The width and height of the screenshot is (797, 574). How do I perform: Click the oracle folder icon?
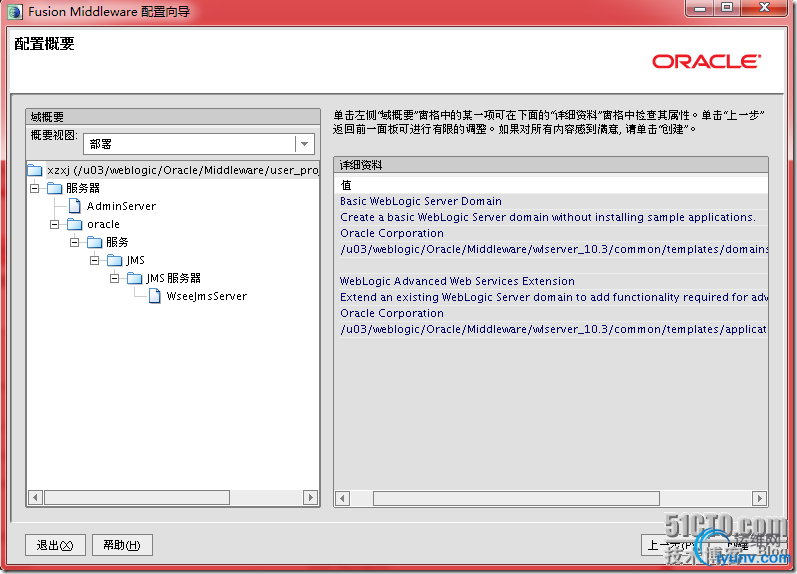[x=75, y=224]
